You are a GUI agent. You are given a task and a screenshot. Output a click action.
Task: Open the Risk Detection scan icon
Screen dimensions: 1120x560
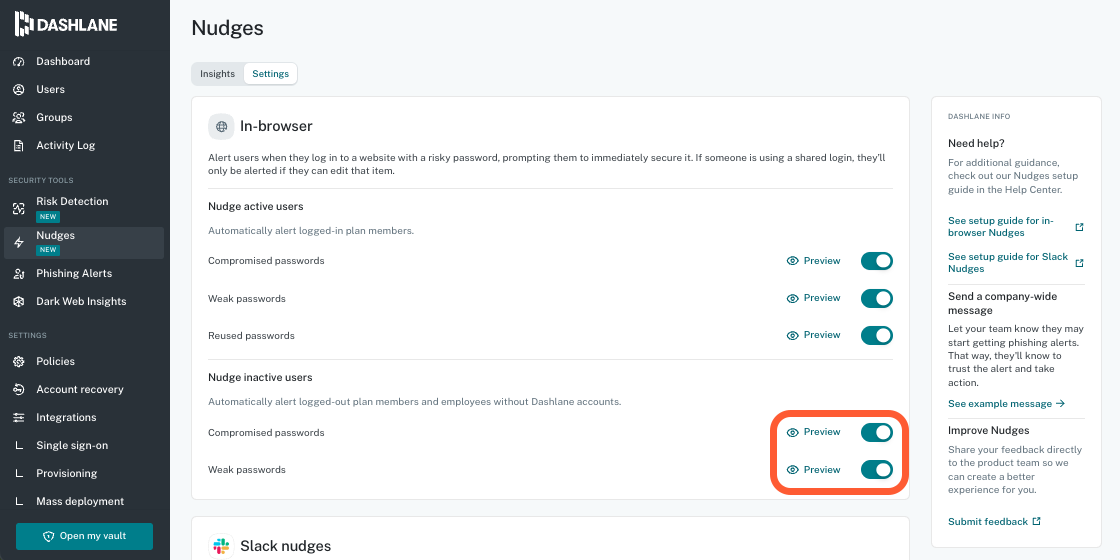(19, 209)
